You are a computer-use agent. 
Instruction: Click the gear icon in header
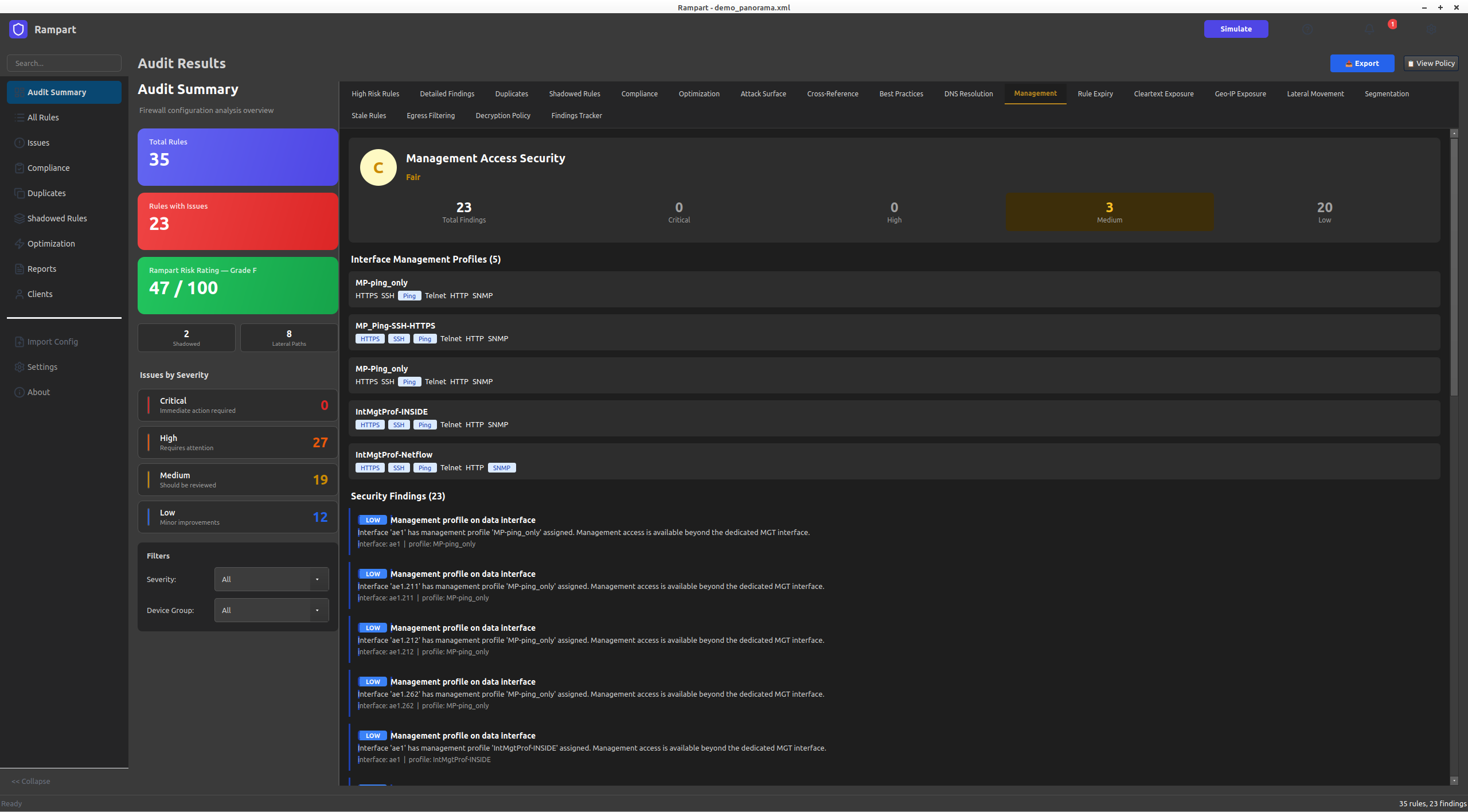(1431, 29)
